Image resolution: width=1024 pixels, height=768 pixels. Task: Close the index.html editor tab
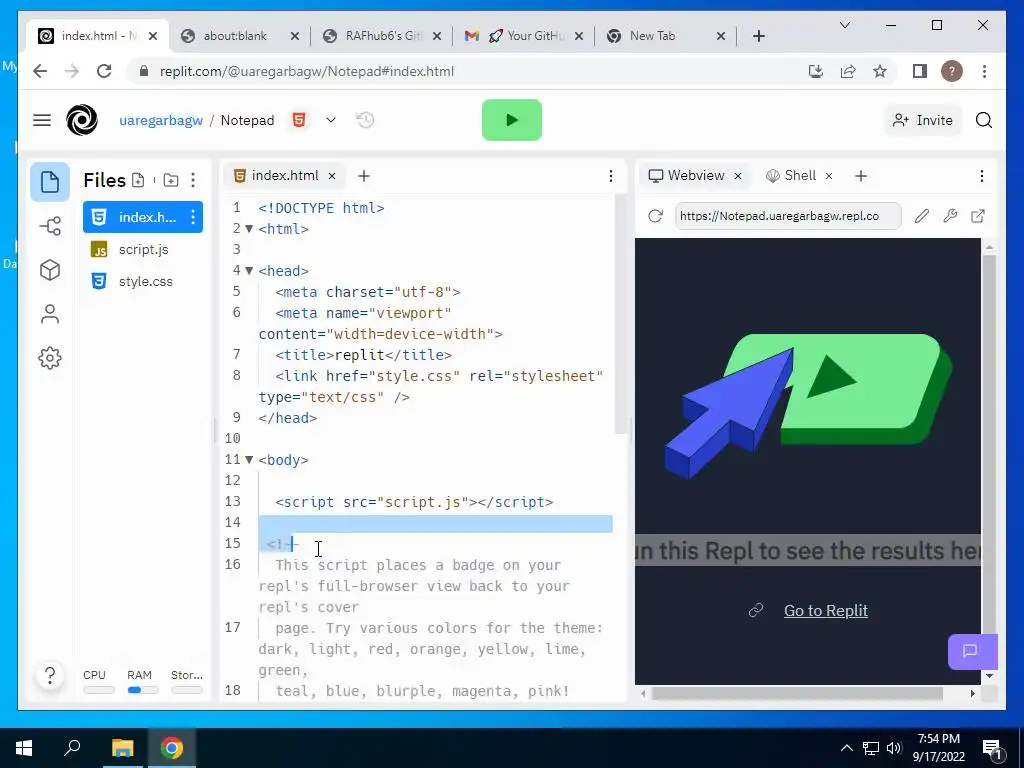click(x=332, y=176)
